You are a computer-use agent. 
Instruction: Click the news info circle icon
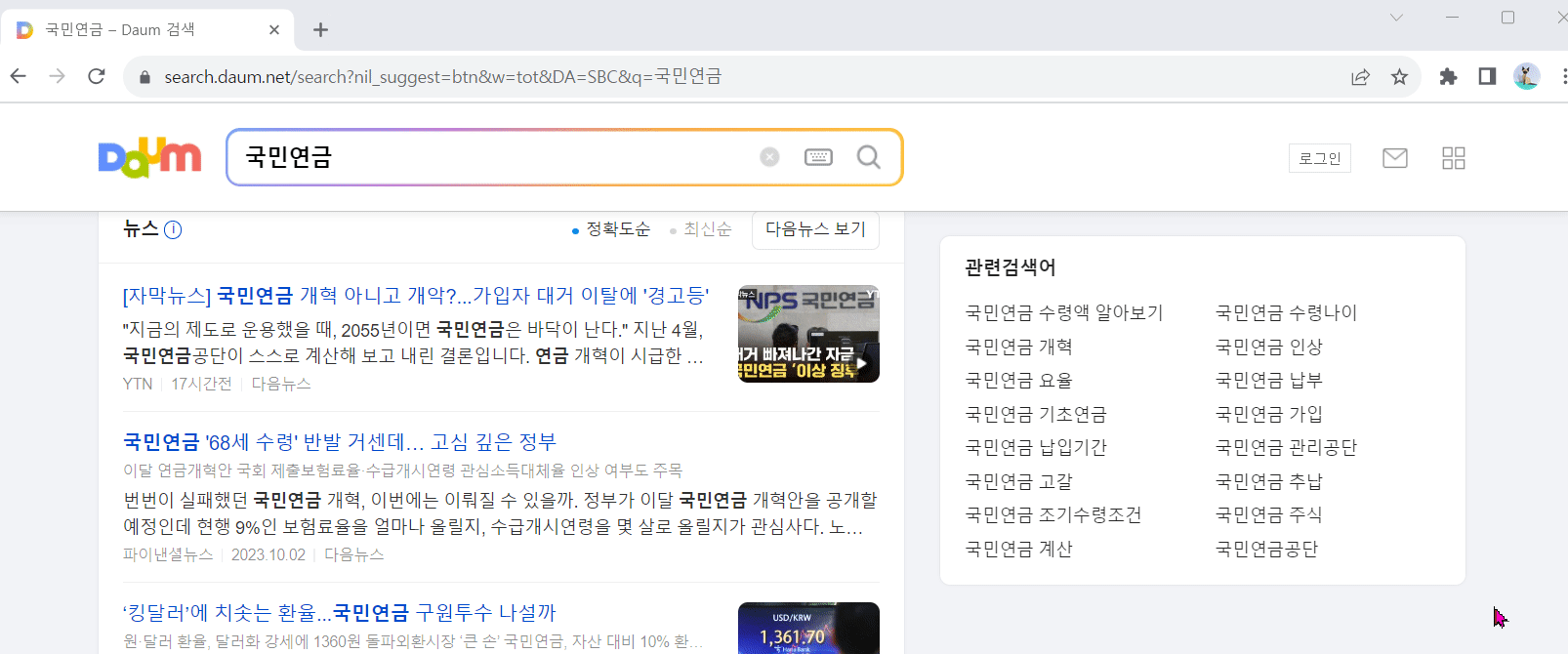[x=173, y=230]
